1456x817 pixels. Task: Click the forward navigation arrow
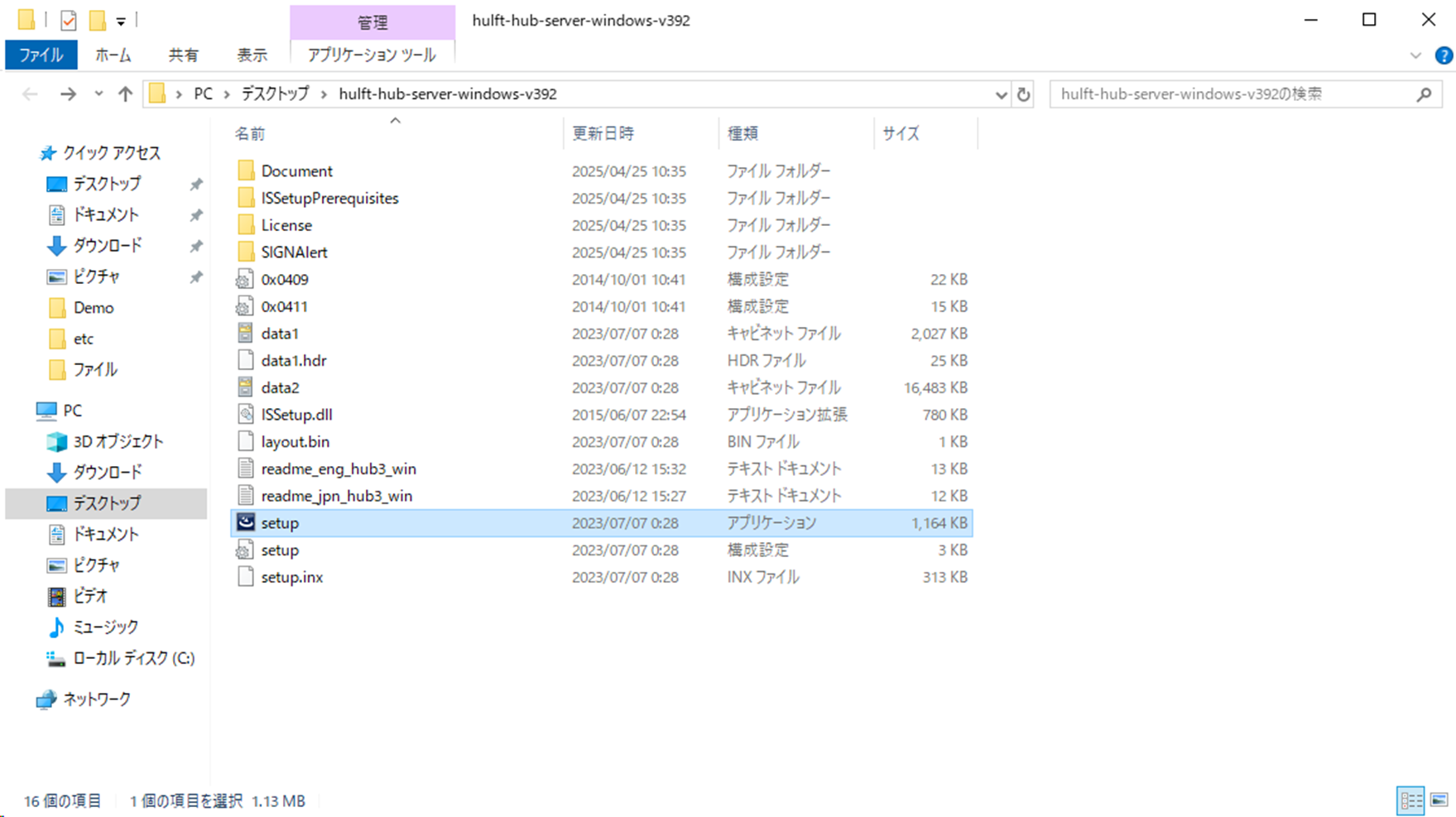click(68, 94)
